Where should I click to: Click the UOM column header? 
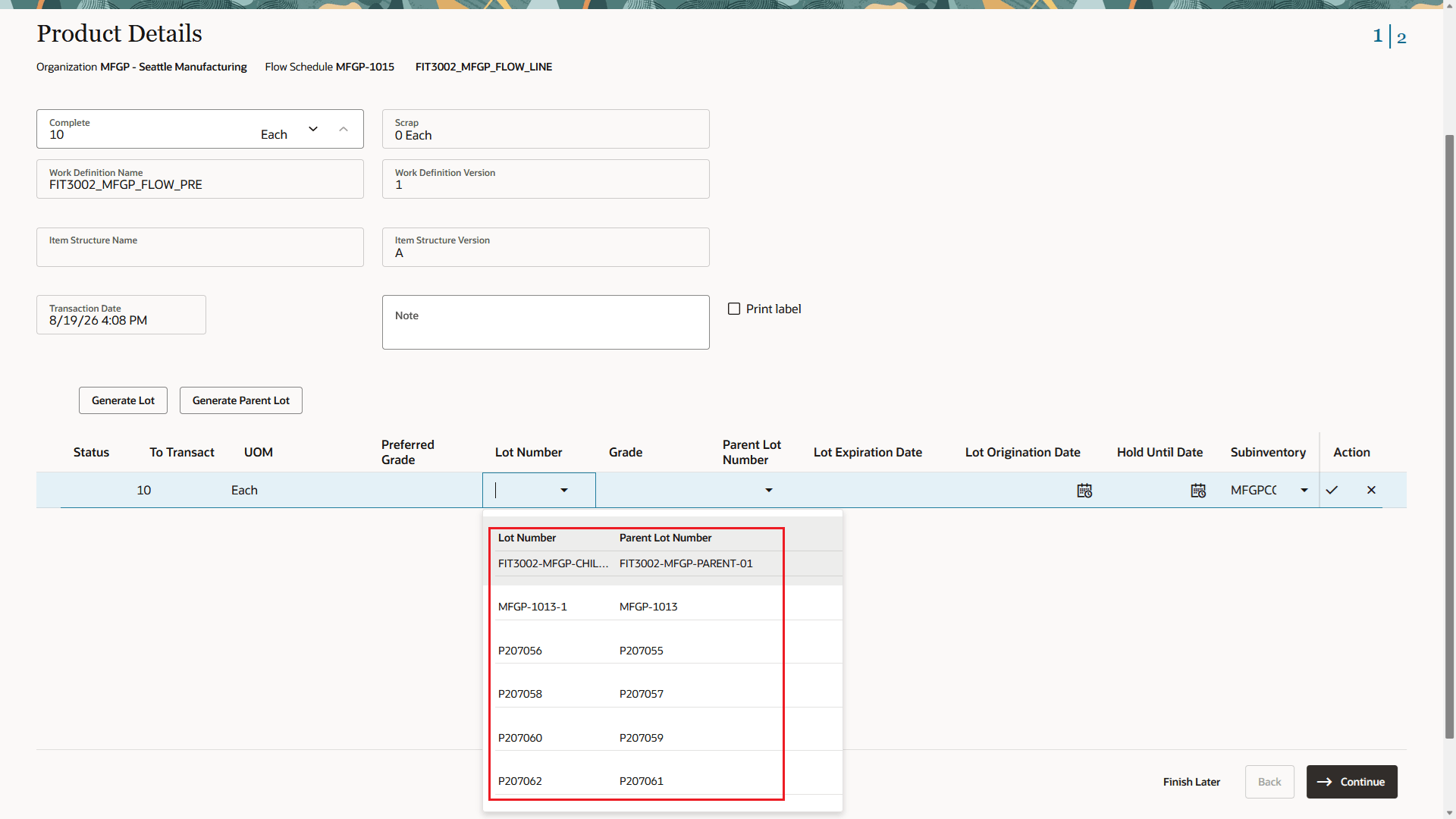pyautogui.click(x=259, y=452)
